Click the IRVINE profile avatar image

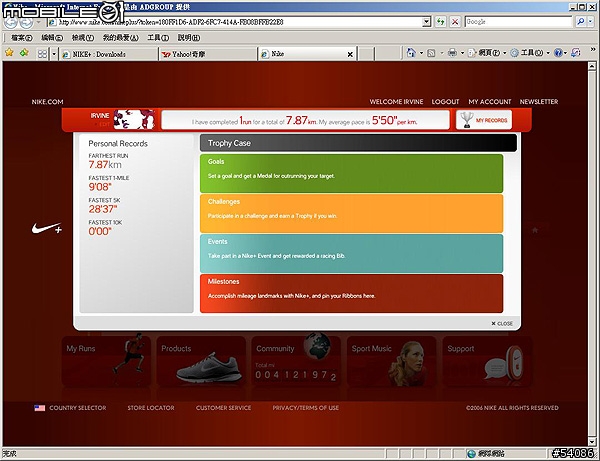pyautogui.click(x=134, y=119)
